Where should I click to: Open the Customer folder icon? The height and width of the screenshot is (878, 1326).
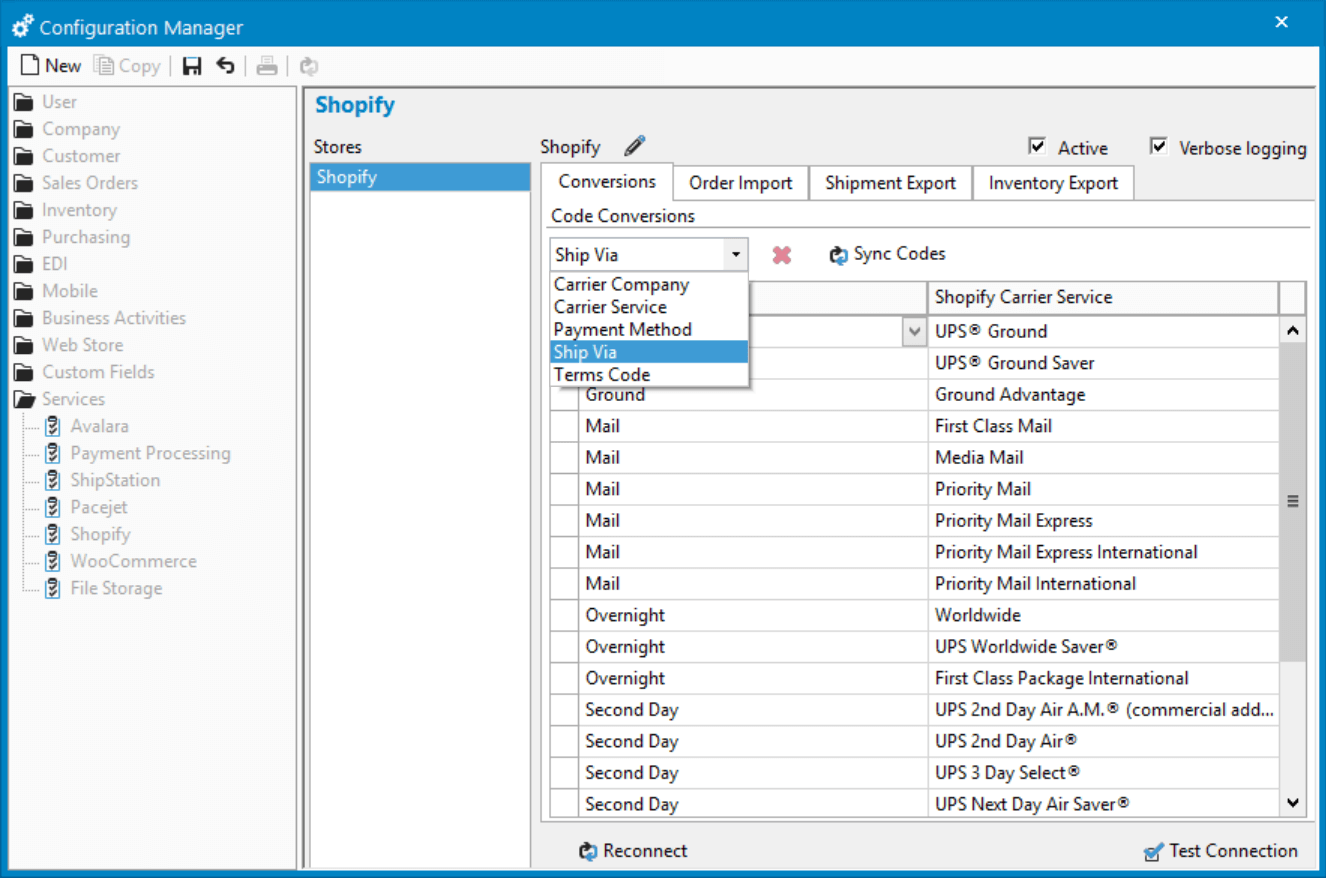click(x=24, y=156)
